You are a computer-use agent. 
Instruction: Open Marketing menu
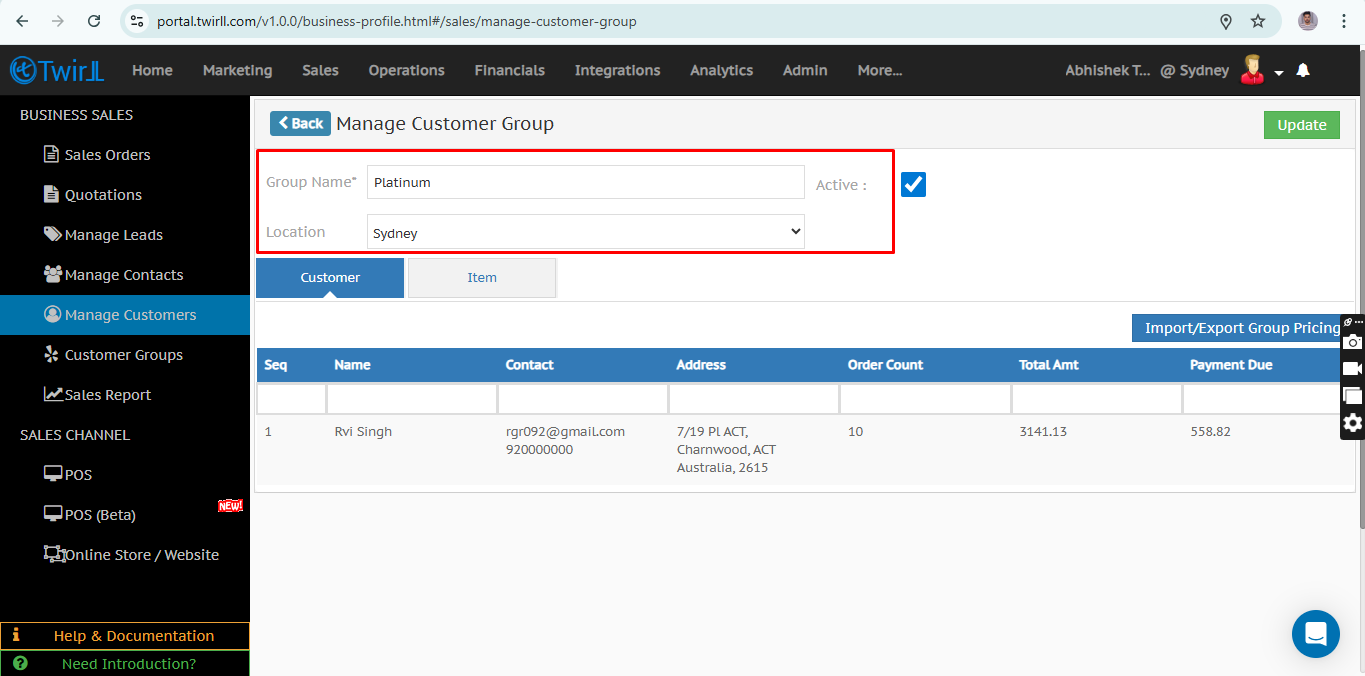[x=237, y=70]
